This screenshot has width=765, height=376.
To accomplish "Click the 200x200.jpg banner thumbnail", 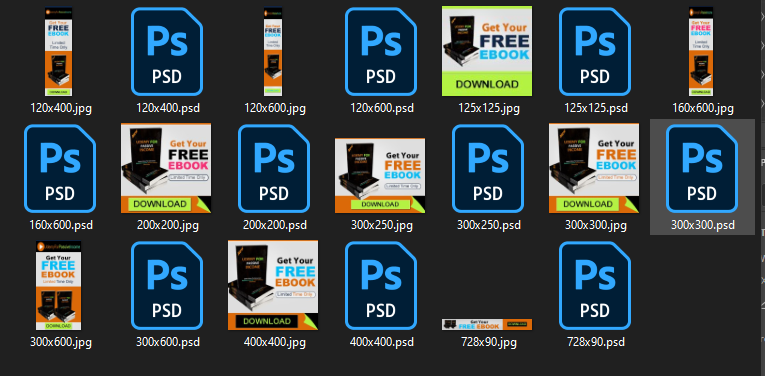I will pos(166,168).
